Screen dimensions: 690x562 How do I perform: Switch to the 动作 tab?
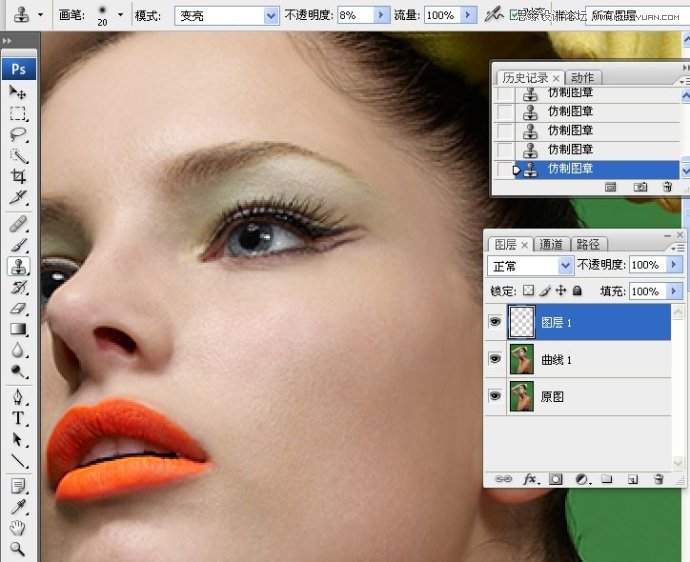[x=582, y=77]
